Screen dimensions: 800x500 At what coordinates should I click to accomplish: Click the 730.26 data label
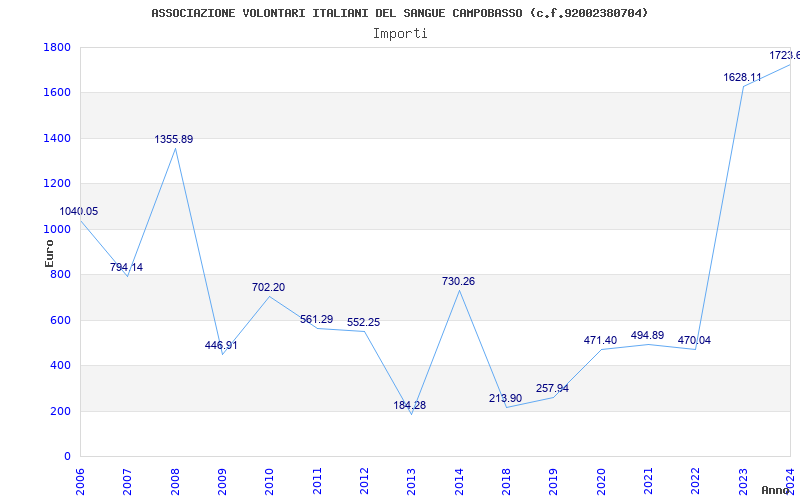pyautogui.click(x=458, y=281)
